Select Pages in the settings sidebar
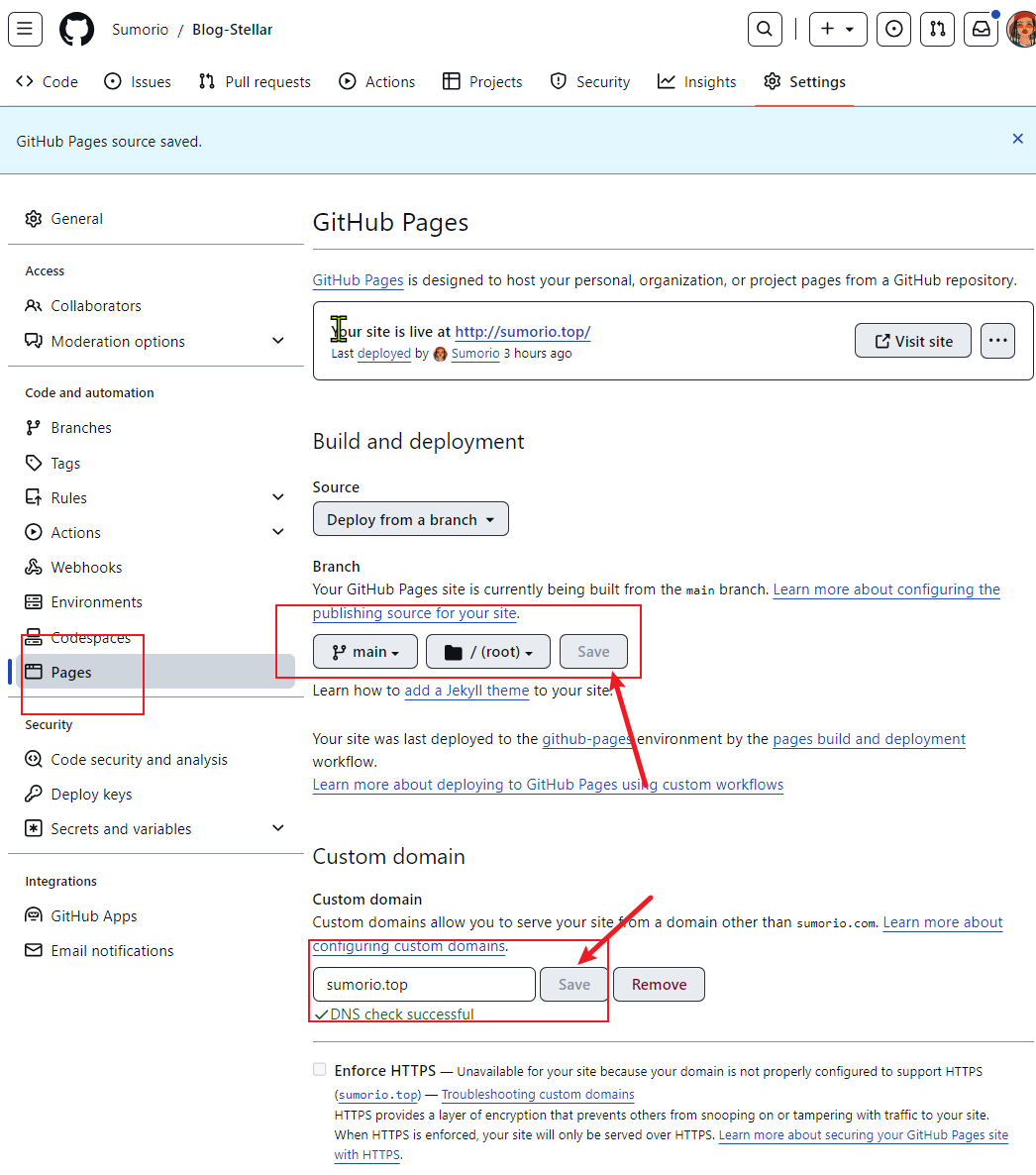Viewport: 1036px width, 1175px height. (155, 672)
